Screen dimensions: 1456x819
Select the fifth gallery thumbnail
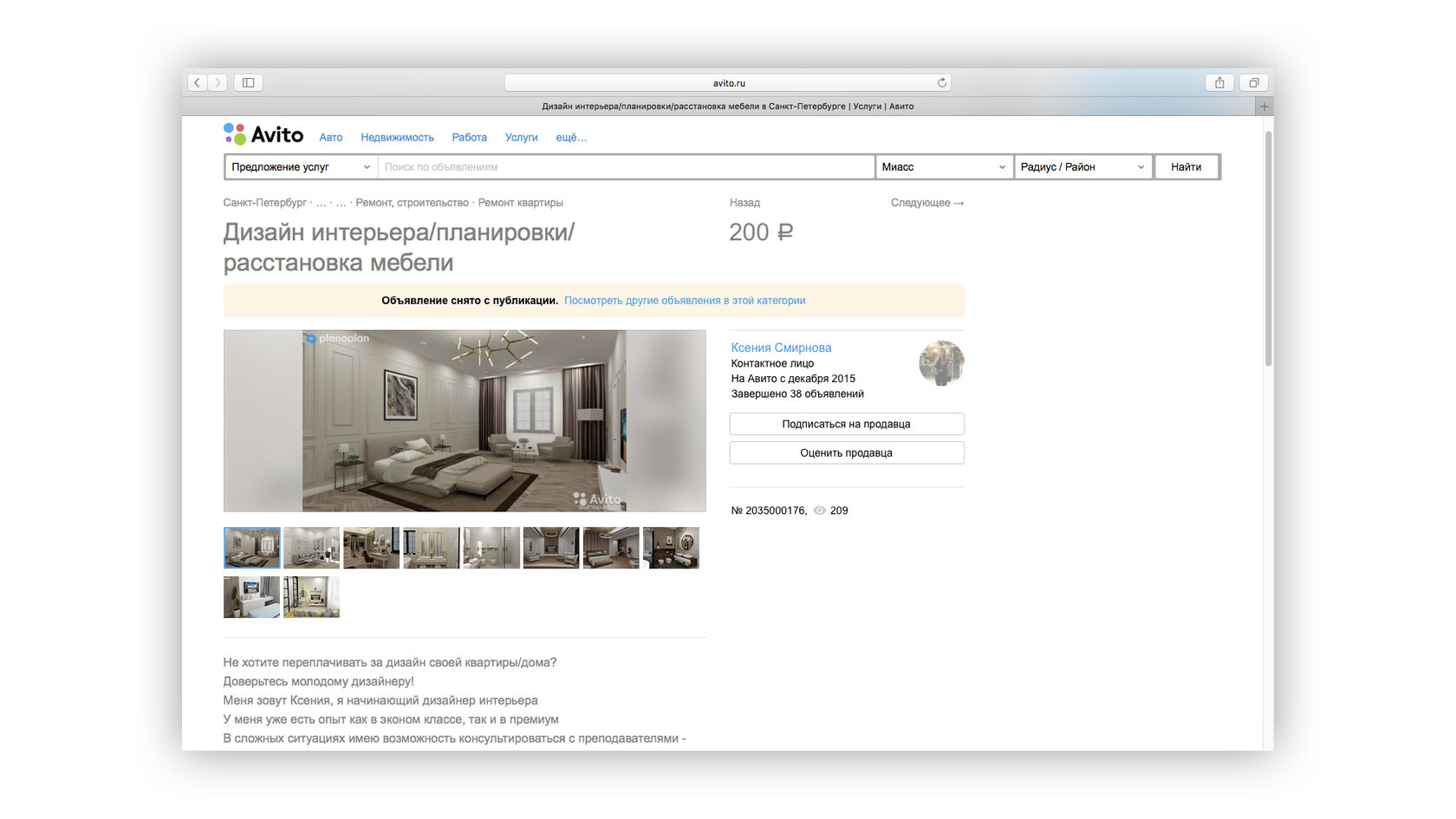pyautogui.click(x=491, y=548)
